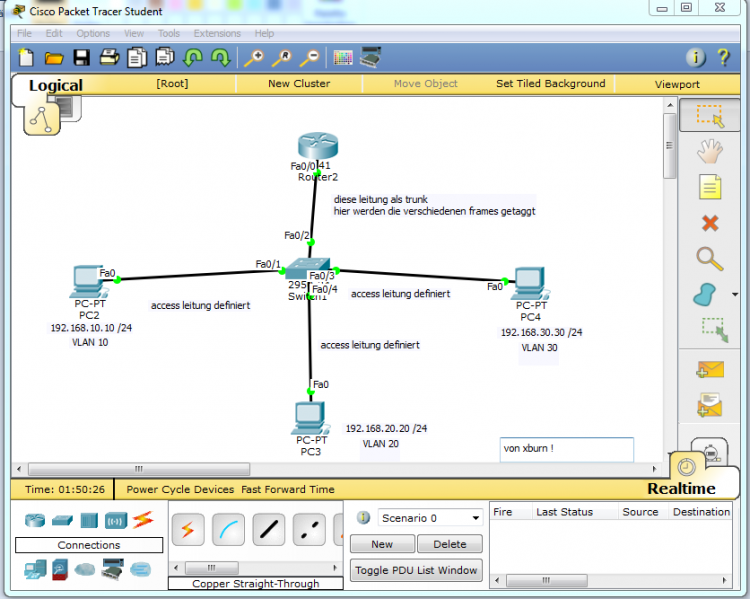The image size is (750, 599).
Task: Click the network information i icon
Action: point(695,57)
